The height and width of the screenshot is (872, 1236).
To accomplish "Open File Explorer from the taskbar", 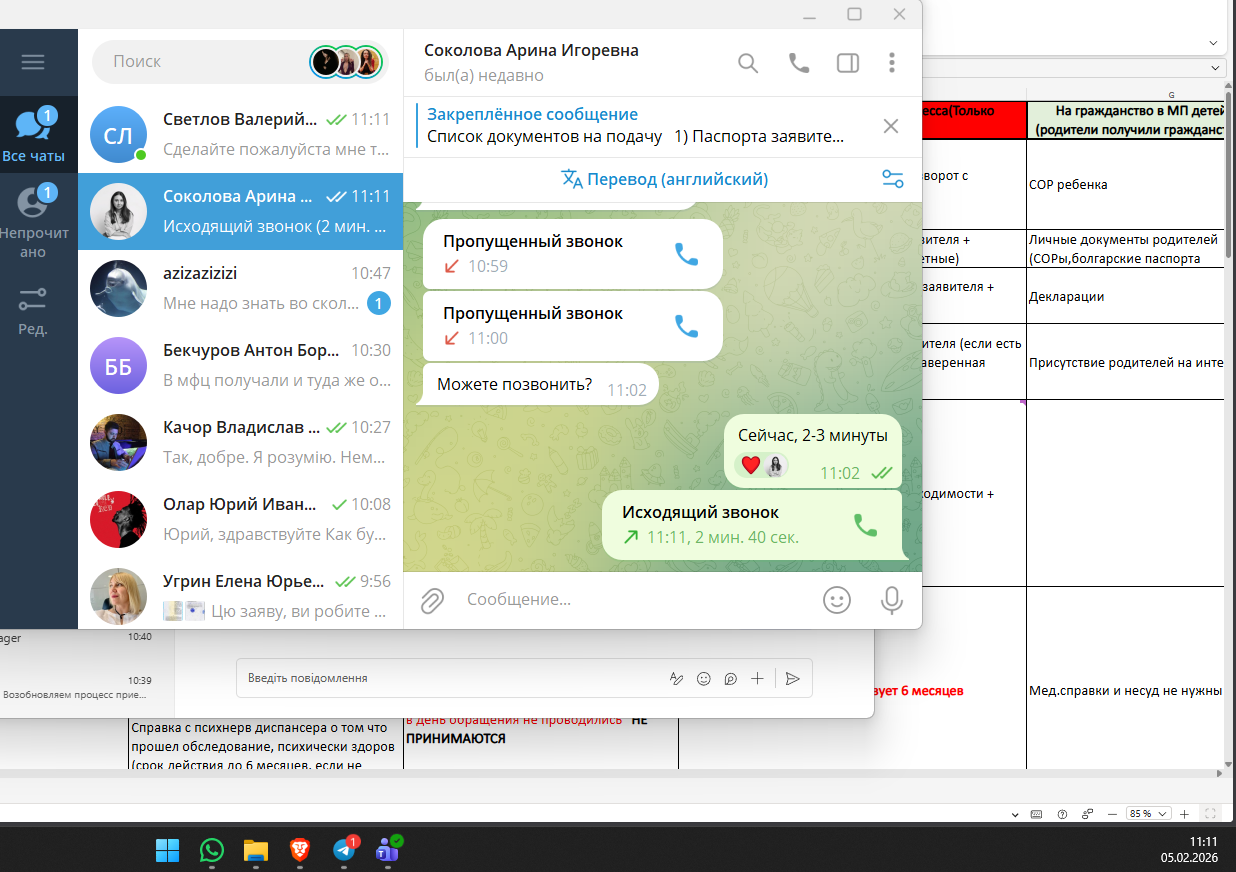I will click(256, 851).
